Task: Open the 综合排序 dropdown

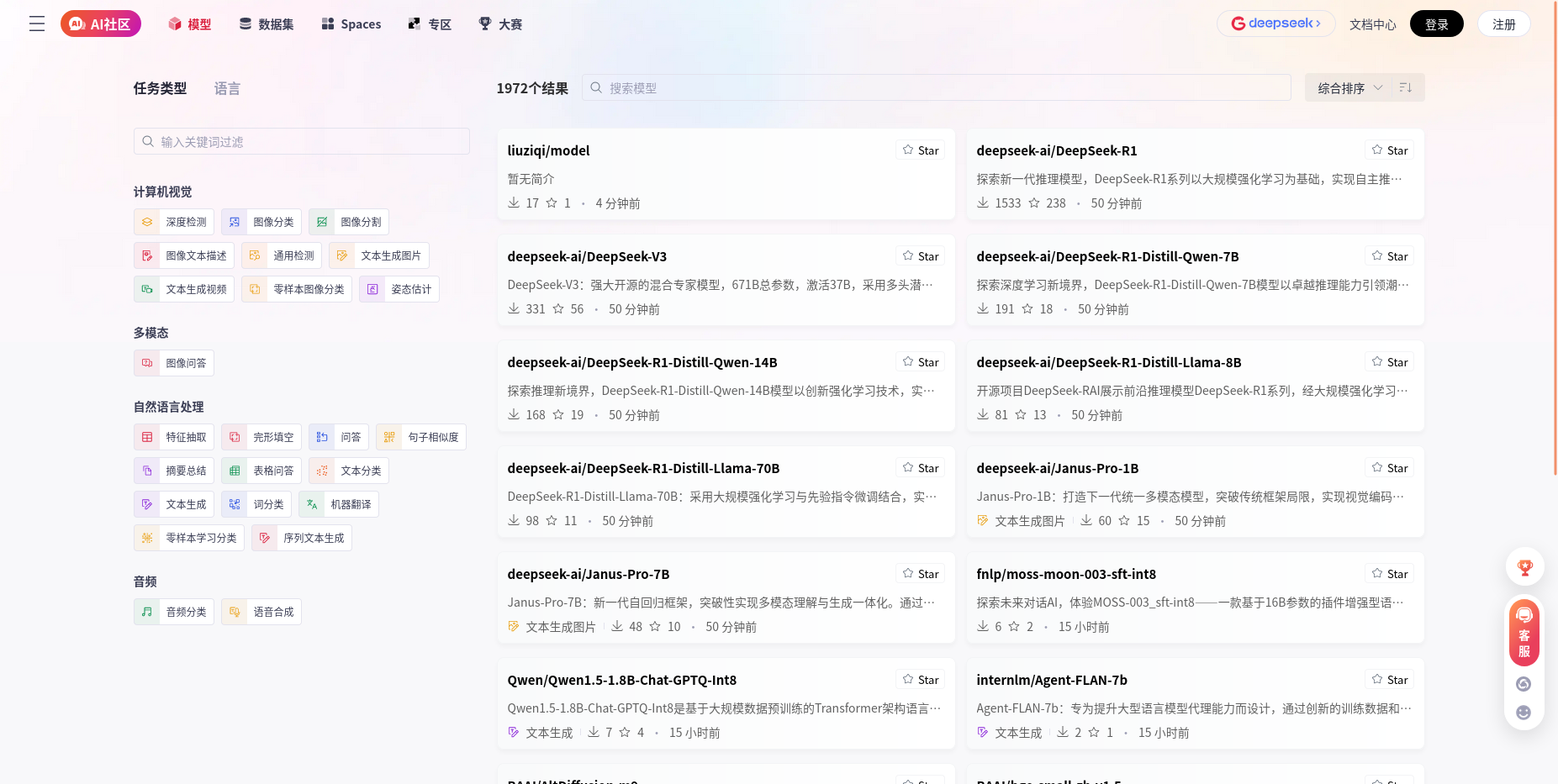Action: coord(1348,87)
